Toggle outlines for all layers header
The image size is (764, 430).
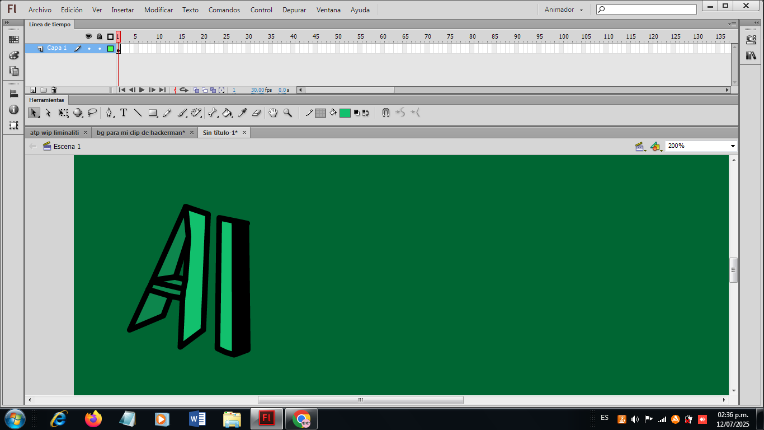(110, 37)
